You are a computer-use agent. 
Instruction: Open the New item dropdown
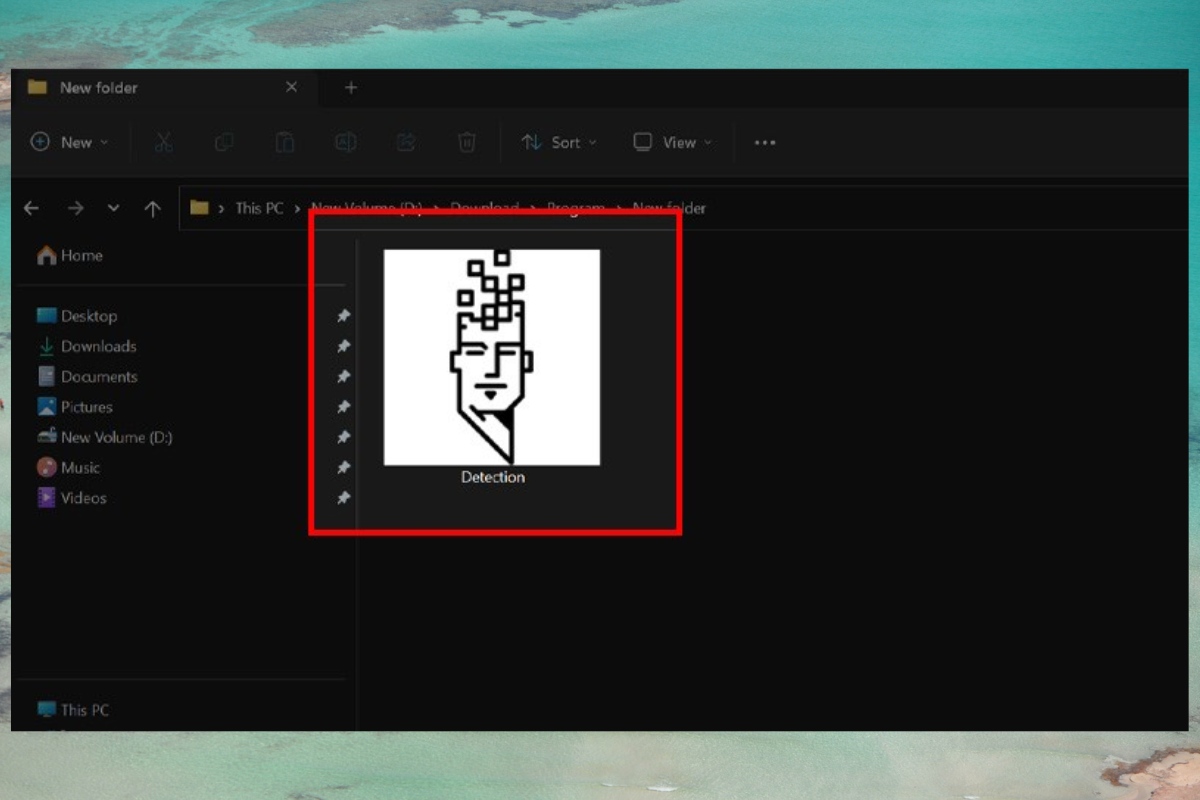coord(69,143)
